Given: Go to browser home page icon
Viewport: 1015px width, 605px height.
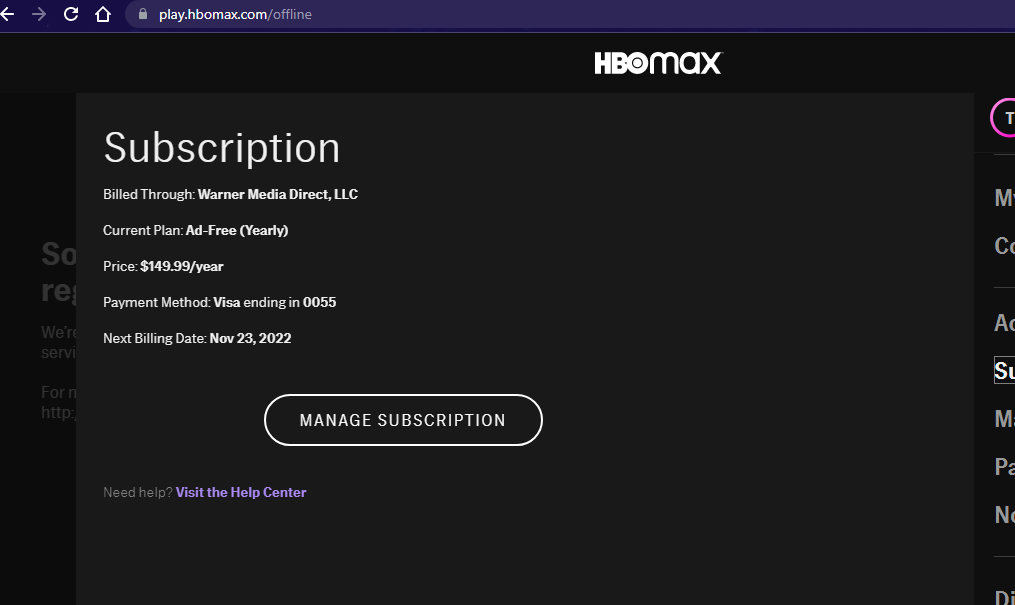Looking at the screenshot, I should tap(102, 14).
